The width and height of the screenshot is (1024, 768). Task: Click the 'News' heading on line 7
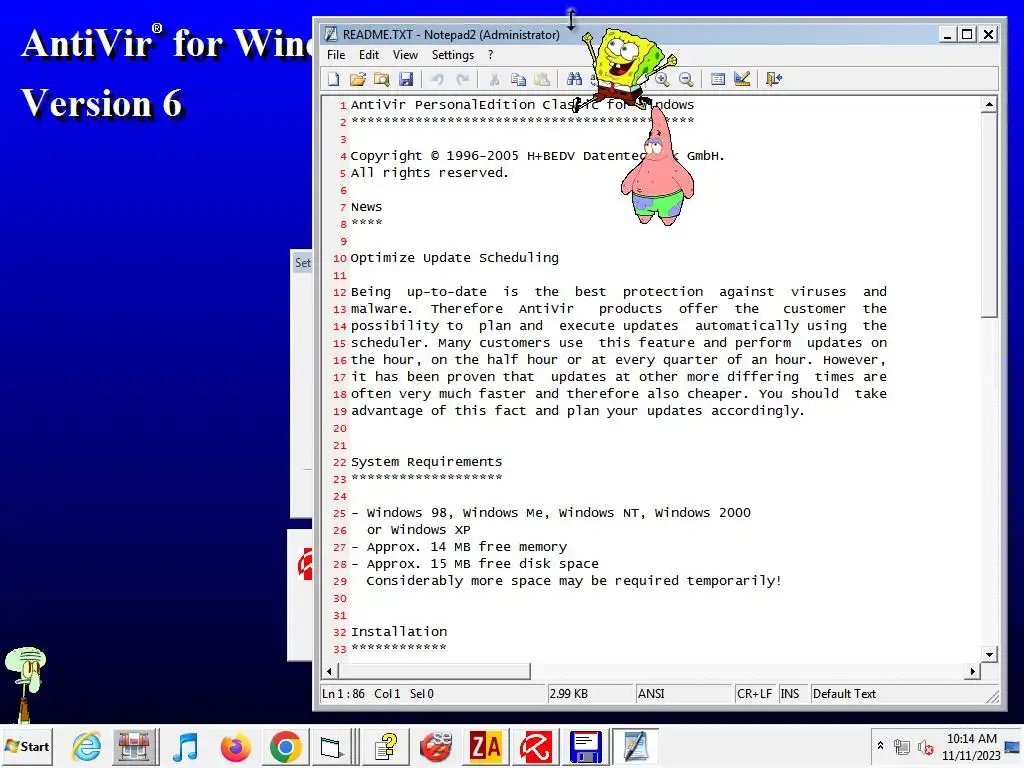tap(366, 207)
